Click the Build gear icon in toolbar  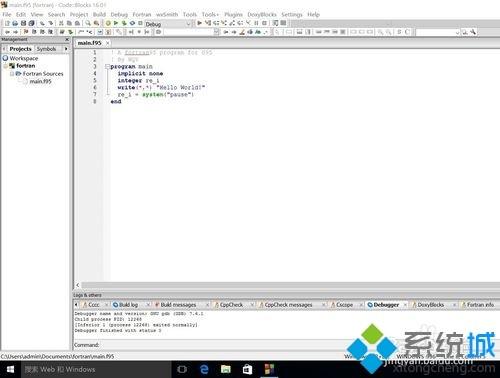click(x=108, y=23)
